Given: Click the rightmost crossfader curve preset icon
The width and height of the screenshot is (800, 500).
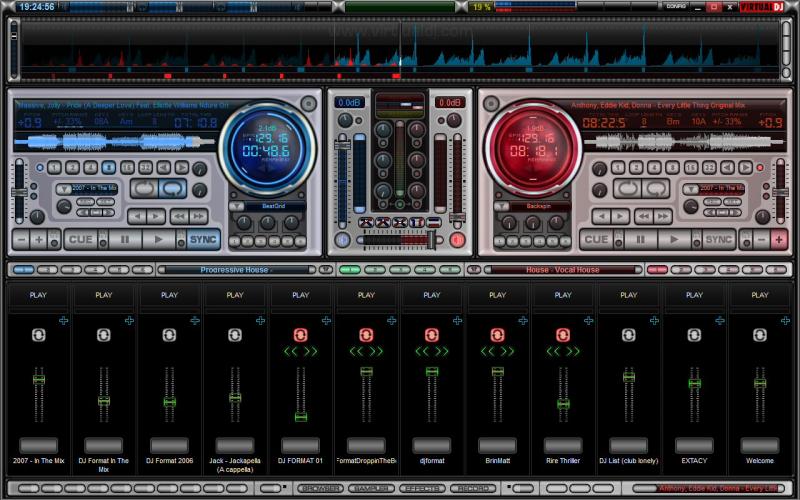Looking at the screenshot, I should [x=434, y=222].
